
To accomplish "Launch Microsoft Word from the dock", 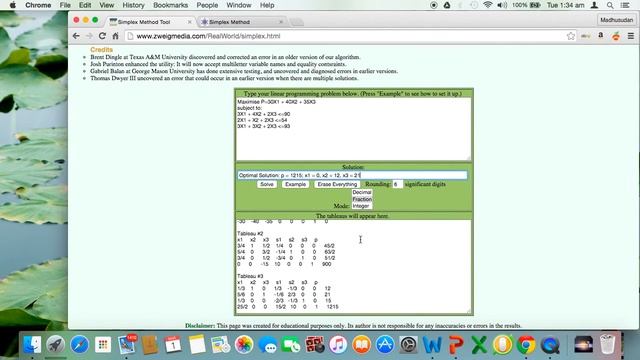I will click(x=432, y=344).
